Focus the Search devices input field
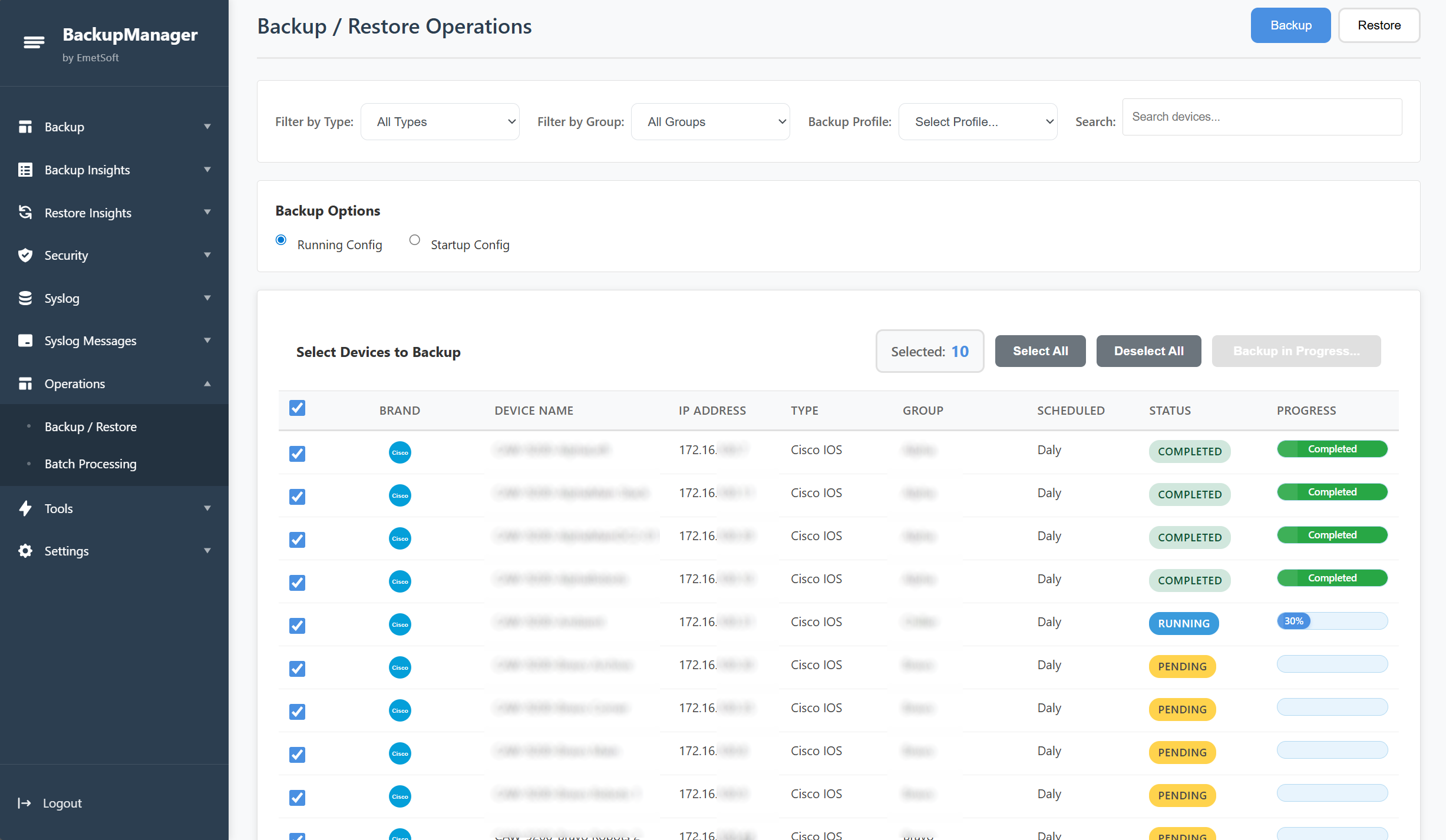Screen dimensions: 1446x840 point(1262,117)
